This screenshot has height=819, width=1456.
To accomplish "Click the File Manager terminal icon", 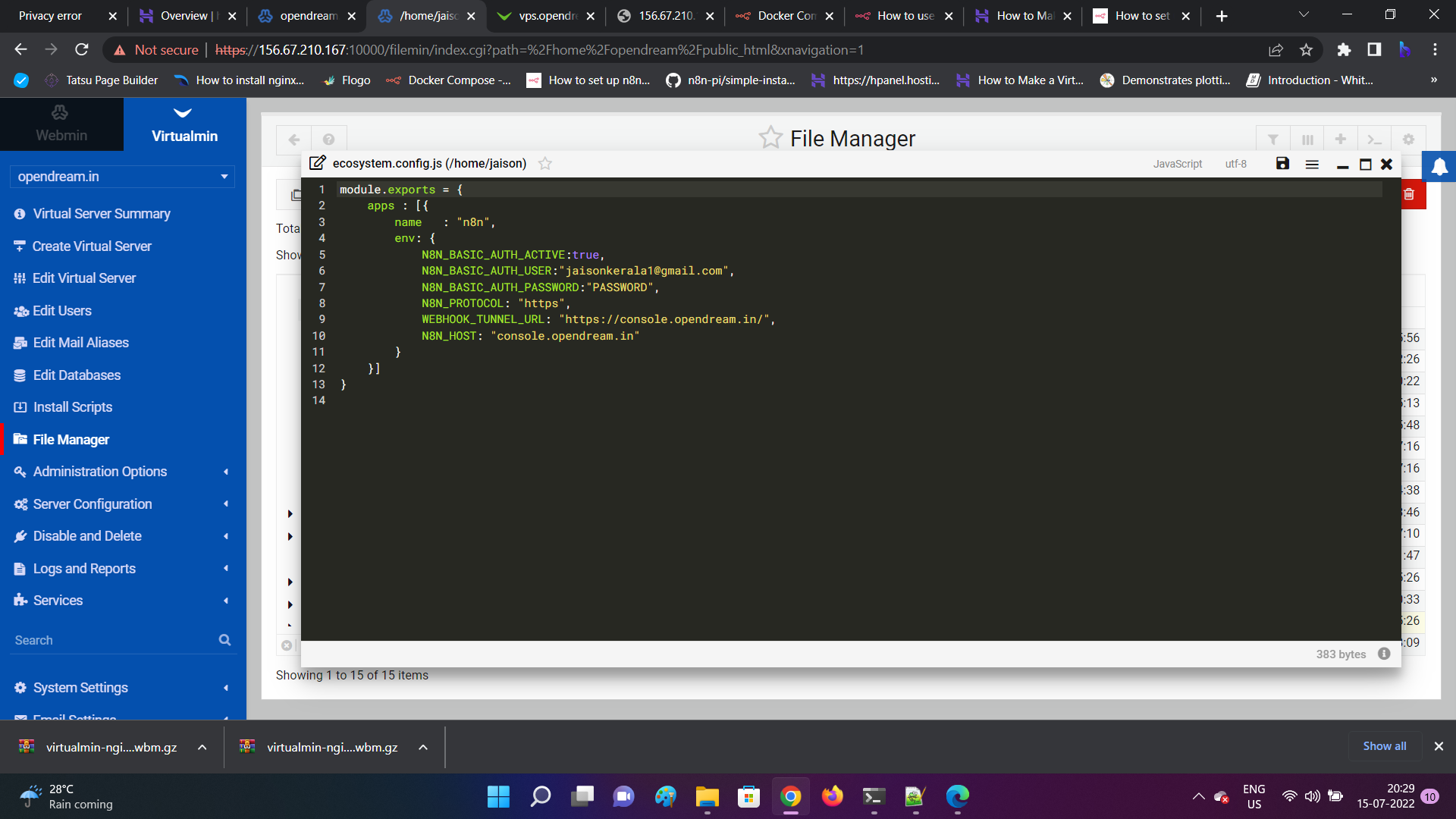I will [1374, 140].
